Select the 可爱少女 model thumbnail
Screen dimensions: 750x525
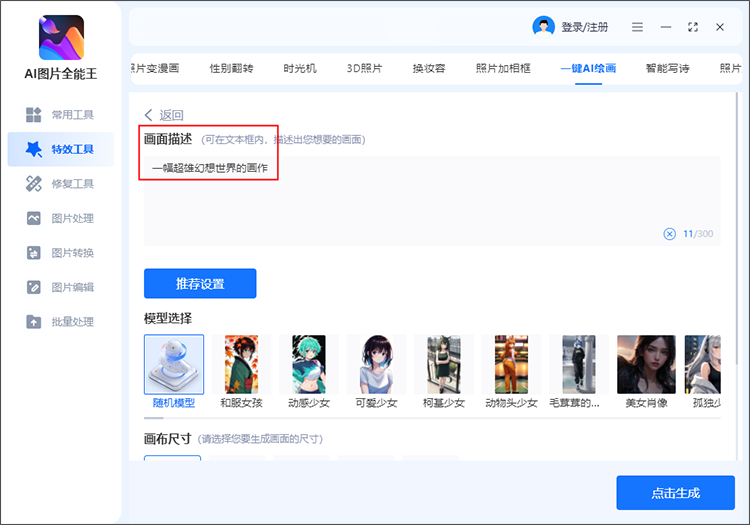tap(376, 364)
